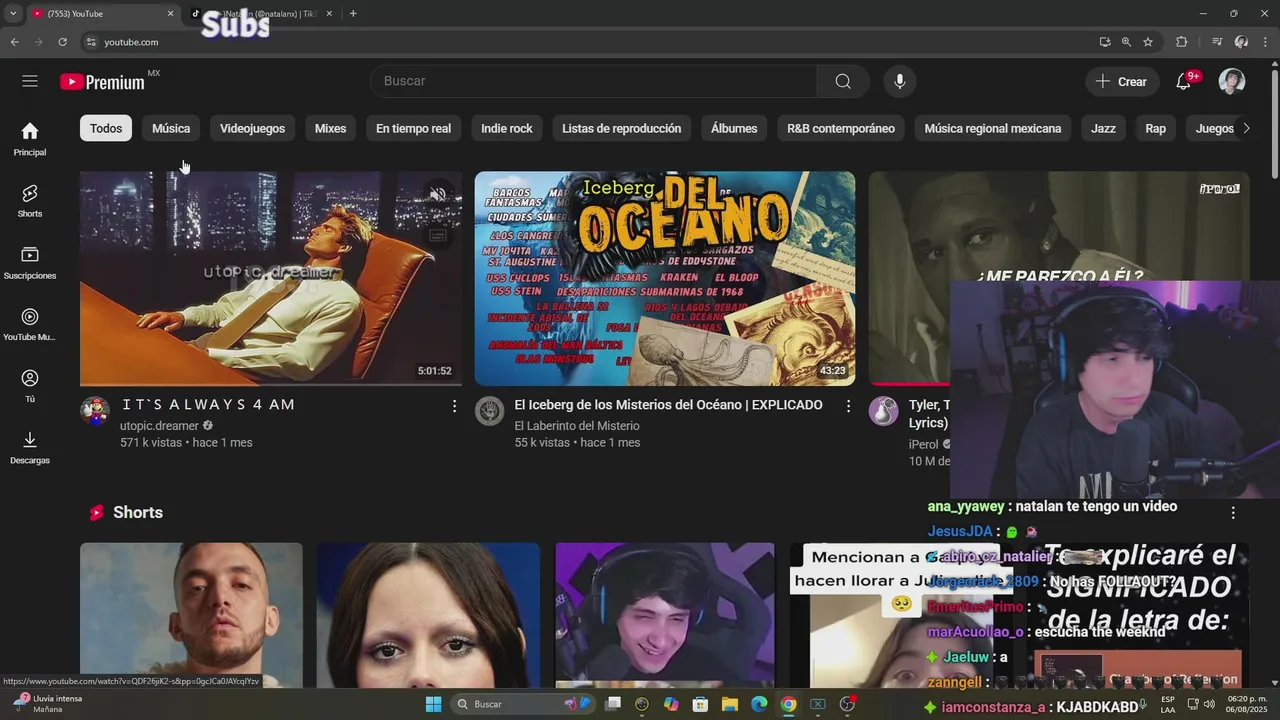This screenshot has width=1280, height=720.
Task: Open Shorts section more options menu
Action: point(1233,513)
